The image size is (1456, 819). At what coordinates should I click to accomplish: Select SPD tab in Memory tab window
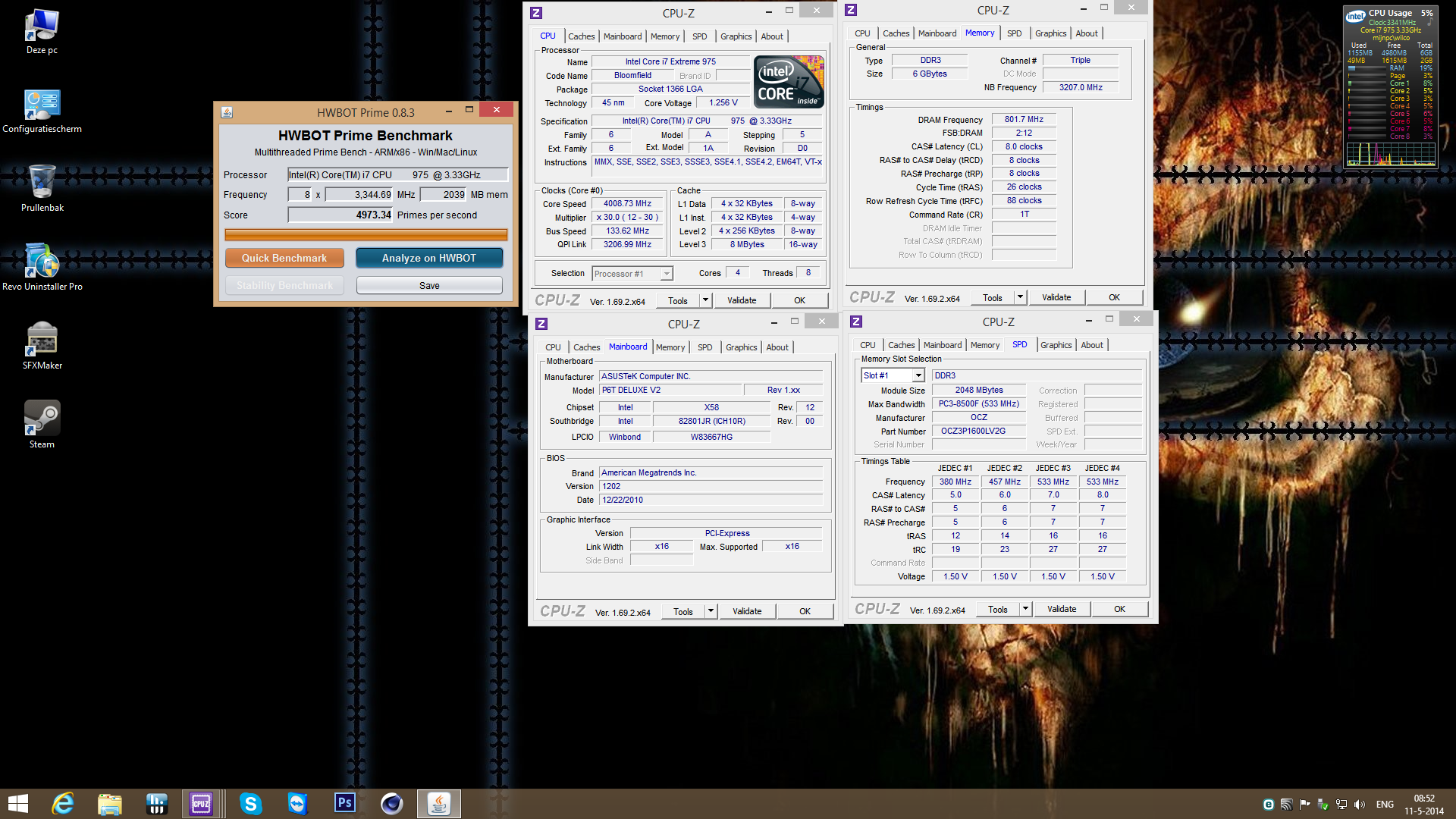tap(1014, 33)
